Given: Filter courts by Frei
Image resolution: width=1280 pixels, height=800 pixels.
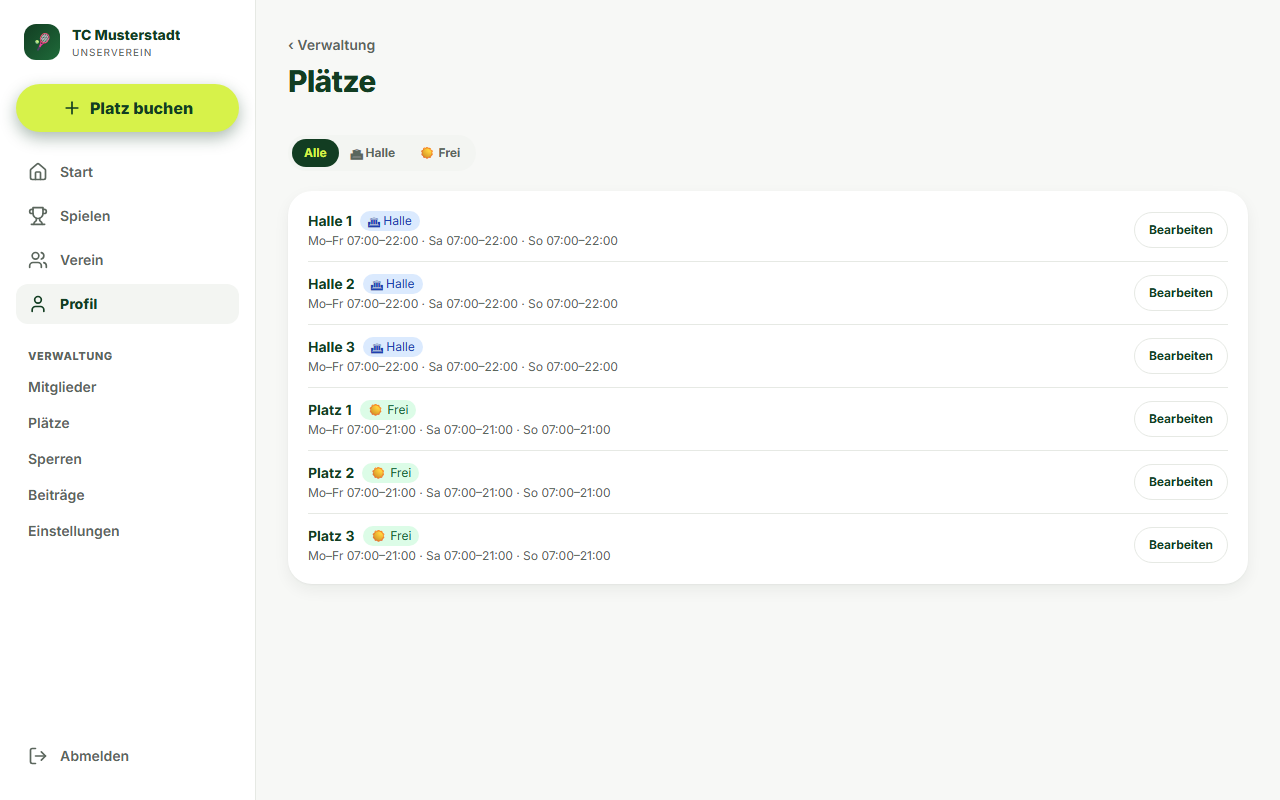Looking at the screenshot, I should tap(440, 153).
